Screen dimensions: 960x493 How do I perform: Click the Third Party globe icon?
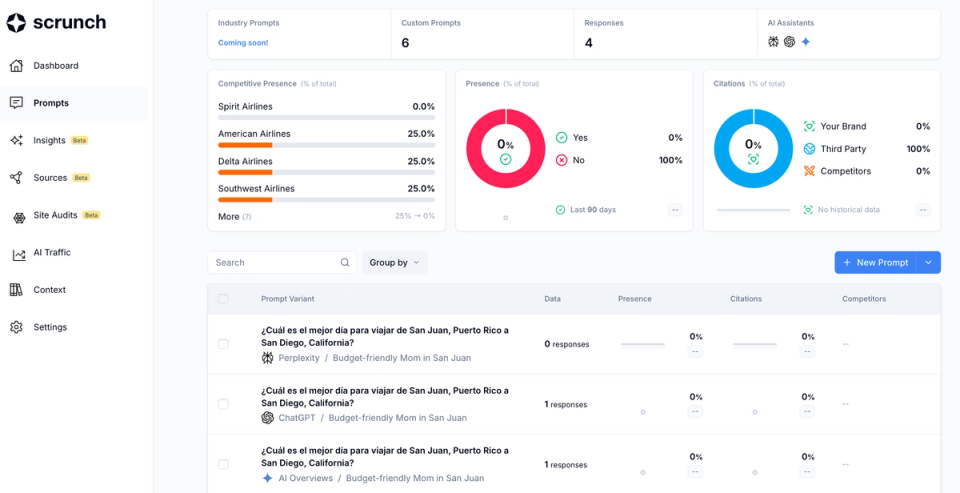tap(809, 149)
